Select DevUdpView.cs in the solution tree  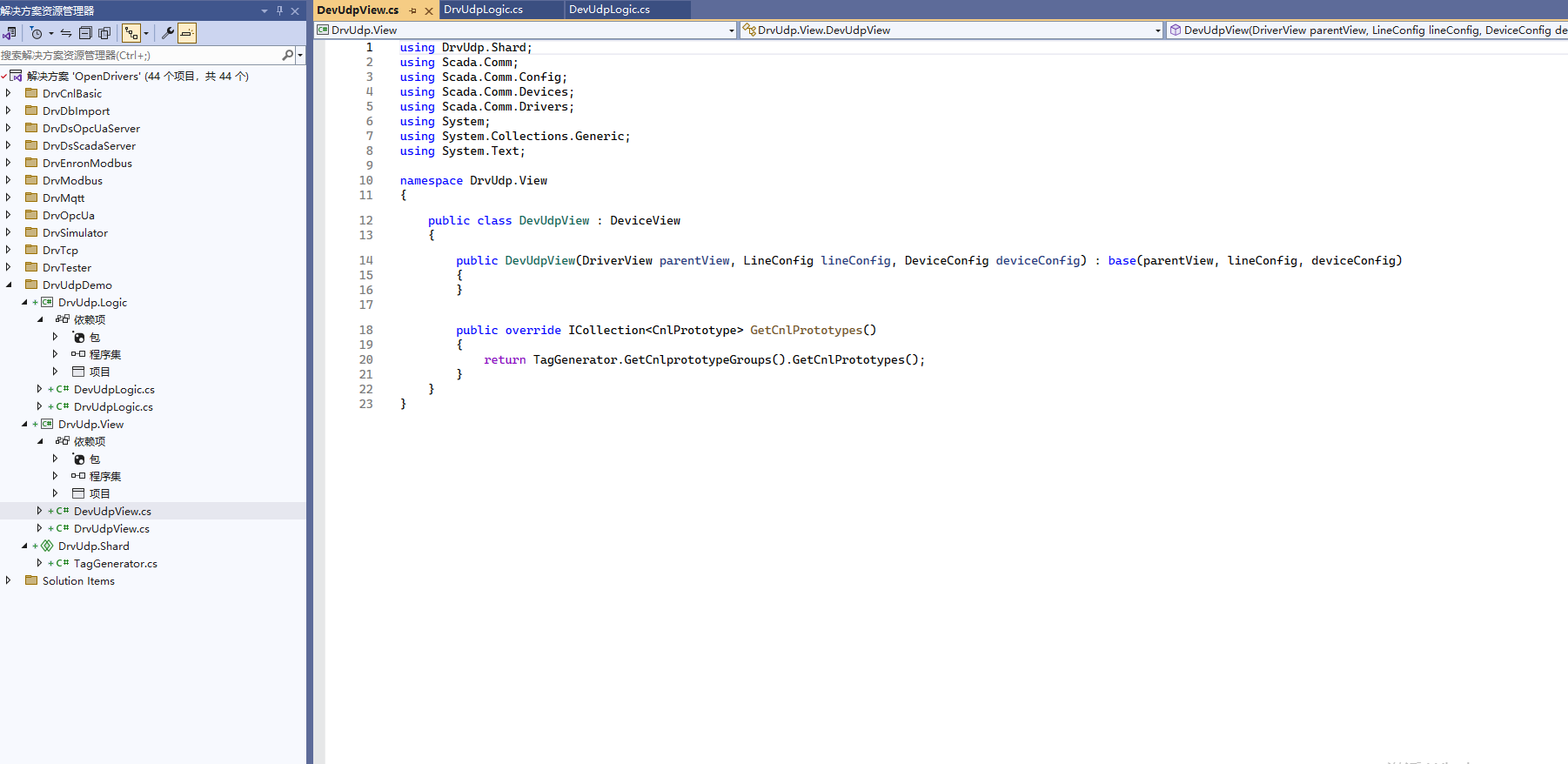(112, 511)
